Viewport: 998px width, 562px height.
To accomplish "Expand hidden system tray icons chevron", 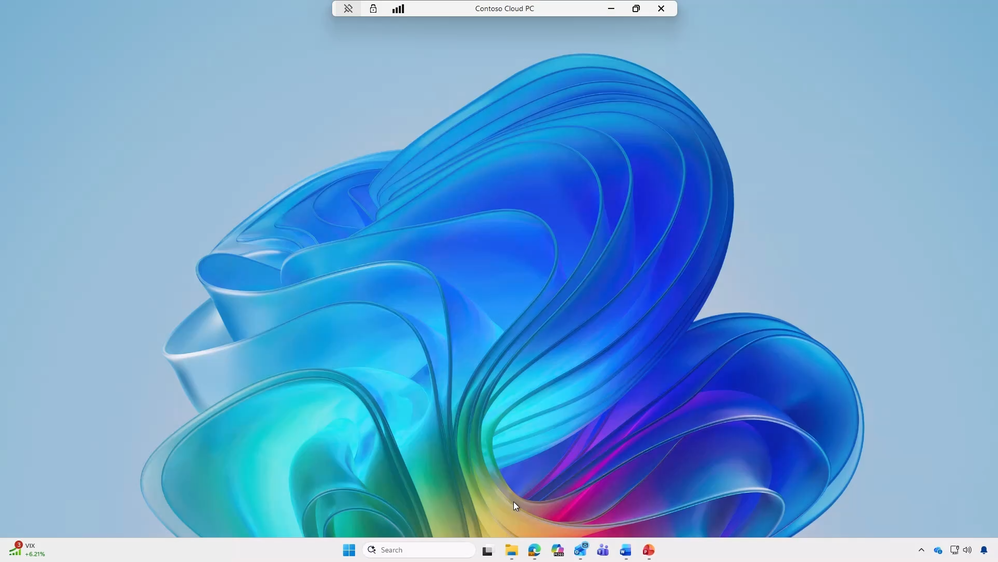I will 921,550.
